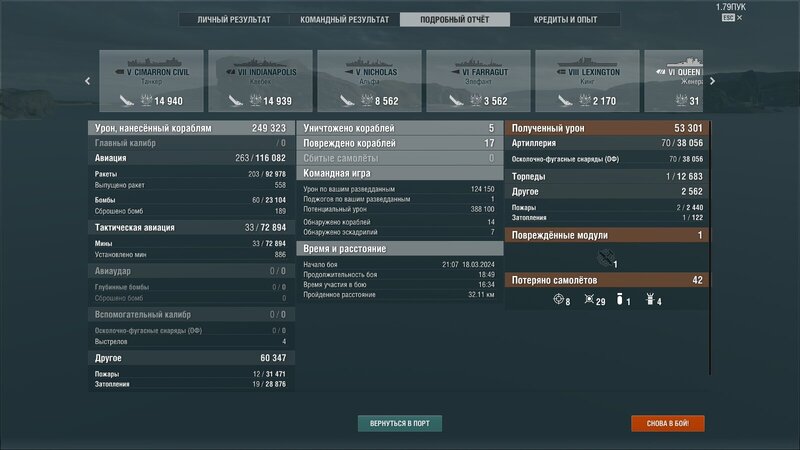
Task: Click the report's vertical scrollbar
Action: 710,248
